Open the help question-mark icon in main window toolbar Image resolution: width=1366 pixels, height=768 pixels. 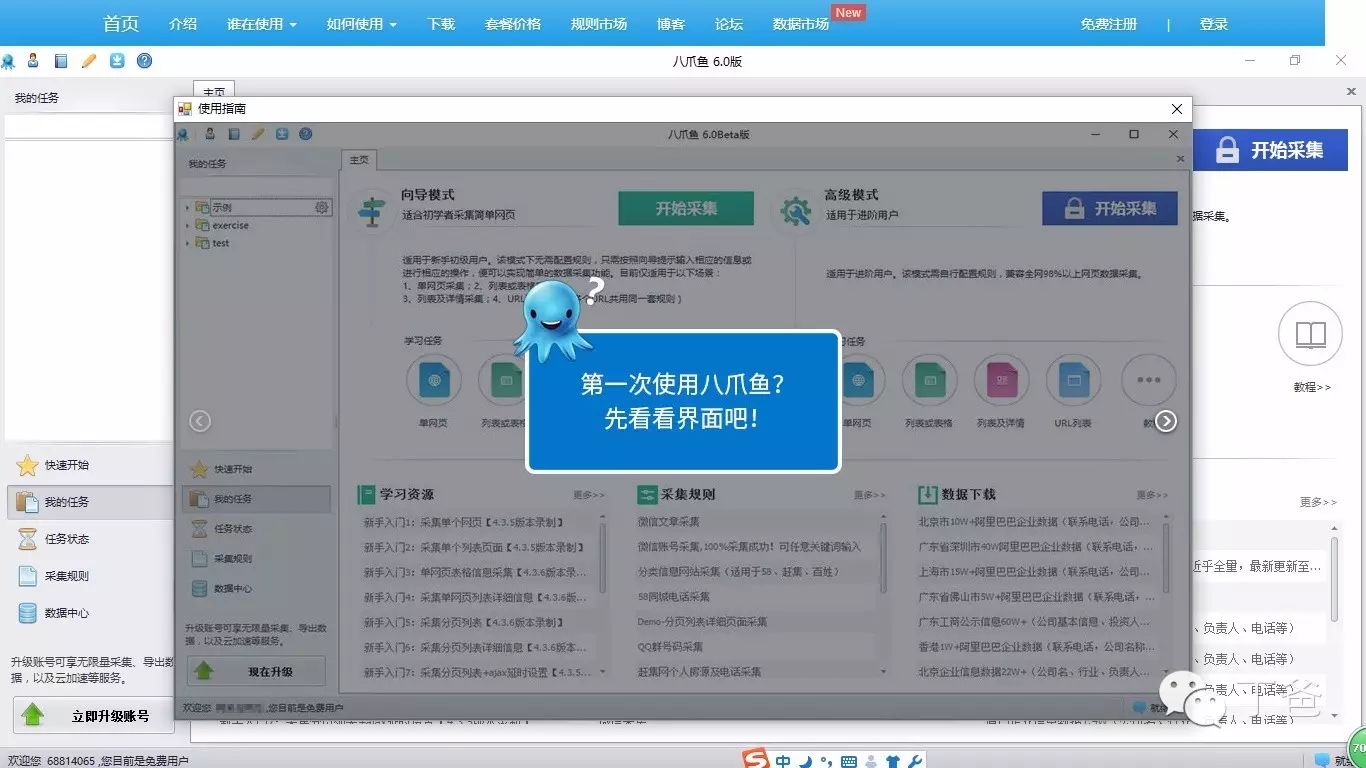tap(145, 61)
